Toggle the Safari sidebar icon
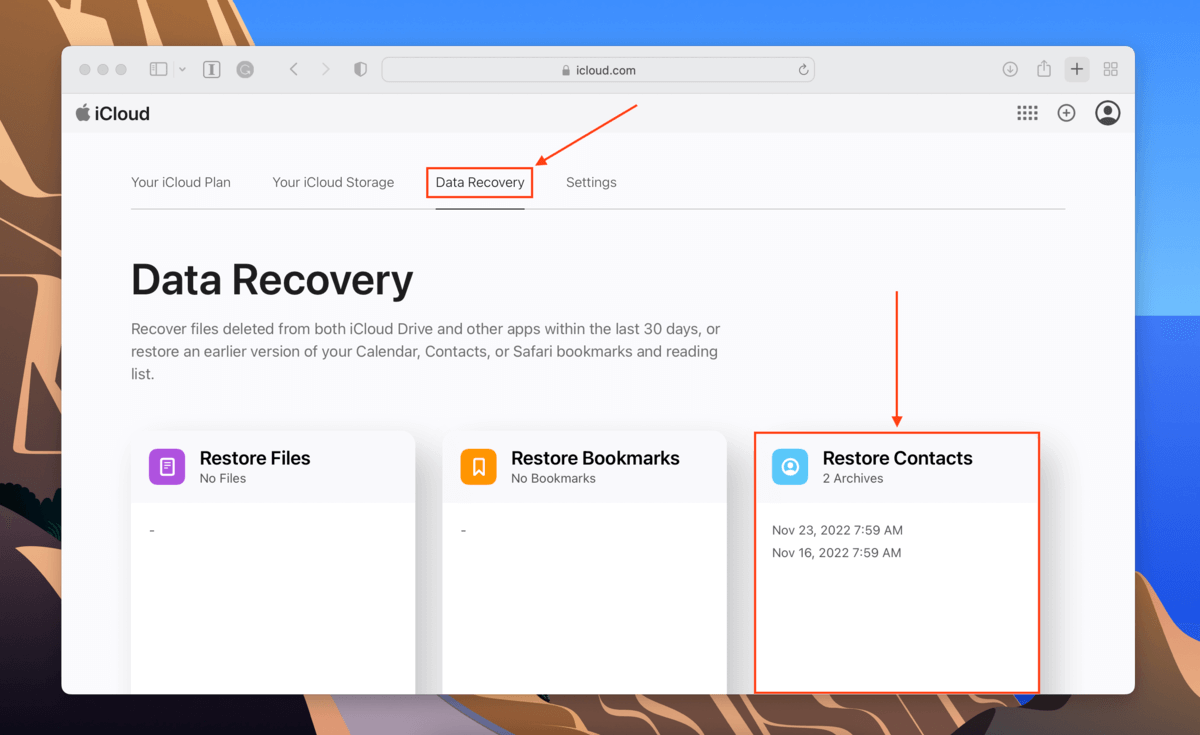Screen dimensions: 1200x735 (159, 69)
